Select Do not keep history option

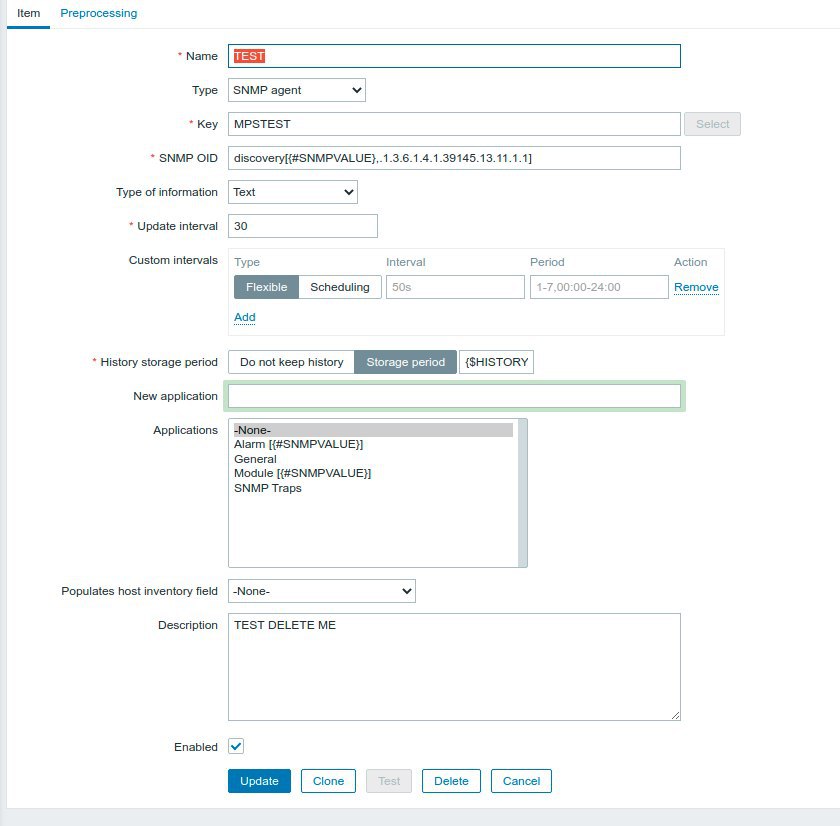click(291, 362)
